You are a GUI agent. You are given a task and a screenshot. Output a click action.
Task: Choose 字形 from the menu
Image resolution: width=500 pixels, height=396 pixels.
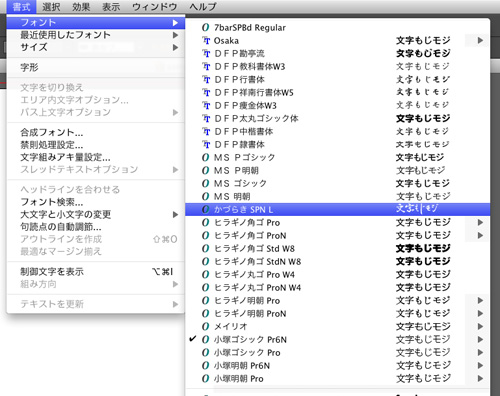(x=96, y=68)
